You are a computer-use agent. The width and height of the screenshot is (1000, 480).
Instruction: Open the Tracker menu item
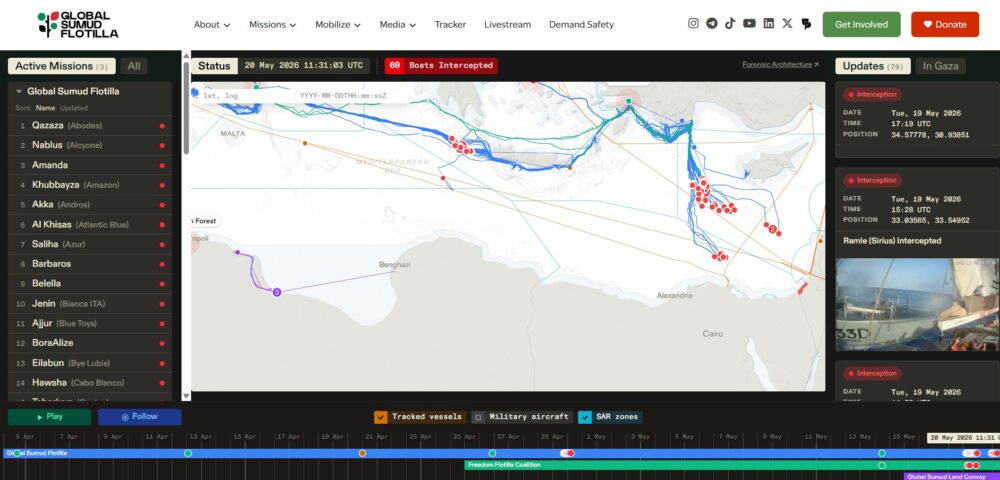coord(450,24)
